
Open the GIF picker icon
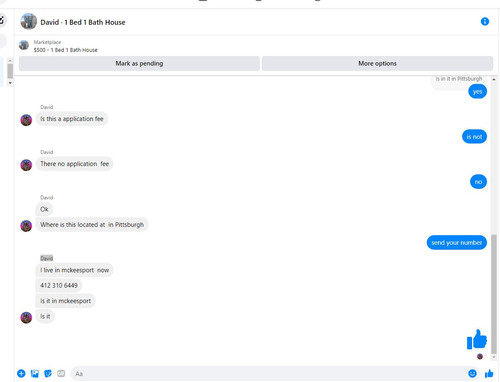coord(61,373)
